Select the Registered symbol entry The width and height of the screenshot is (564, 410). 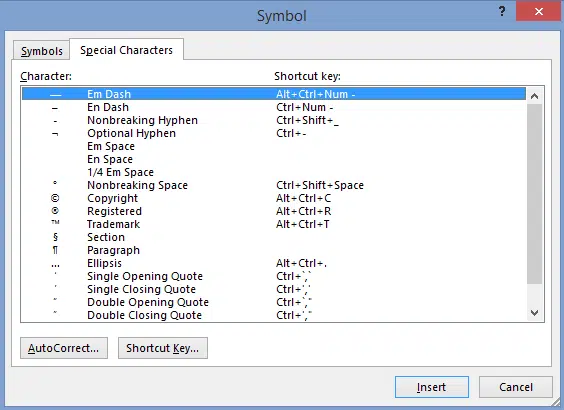tap(273, 211)
